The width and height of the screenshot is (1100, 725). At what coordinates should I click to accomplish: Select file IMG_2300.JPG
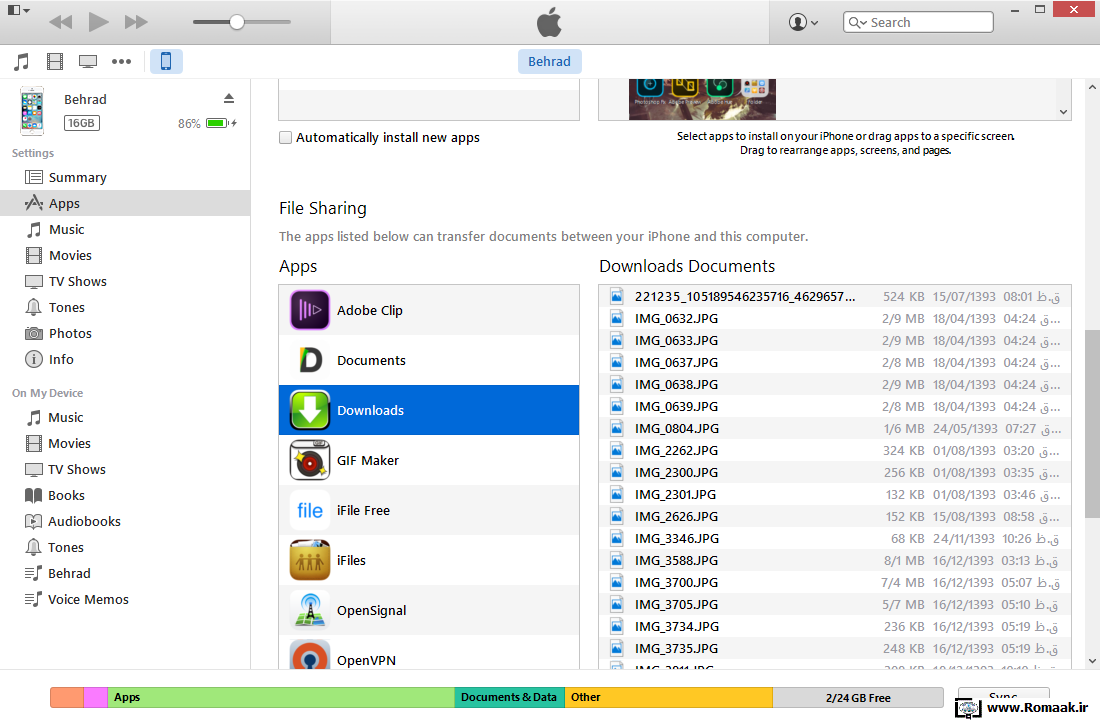coord(835,472)
